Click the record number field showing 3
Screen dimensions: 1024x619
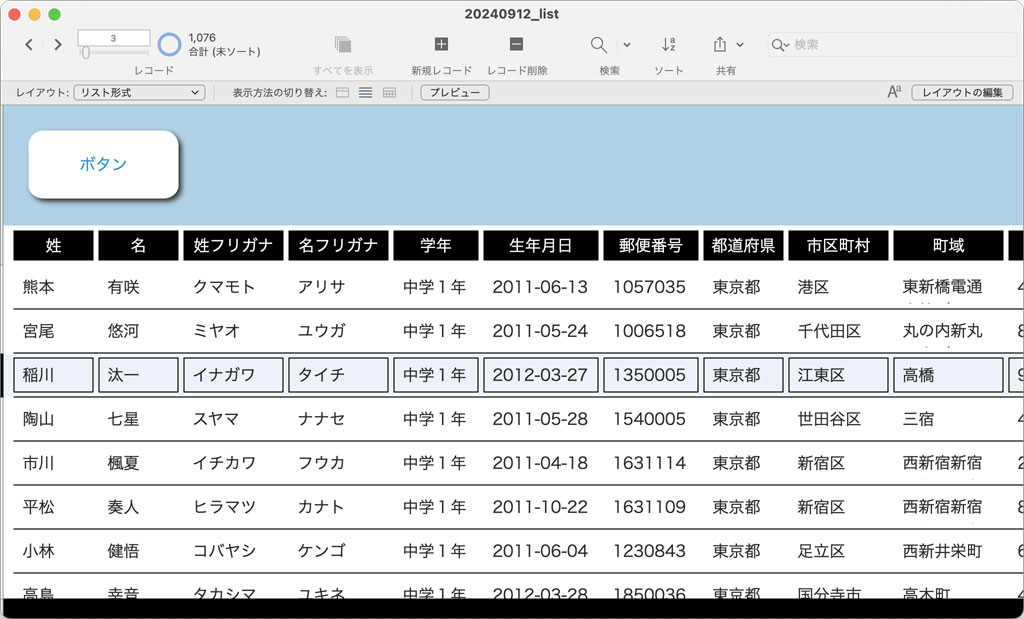tap(114, 38)
